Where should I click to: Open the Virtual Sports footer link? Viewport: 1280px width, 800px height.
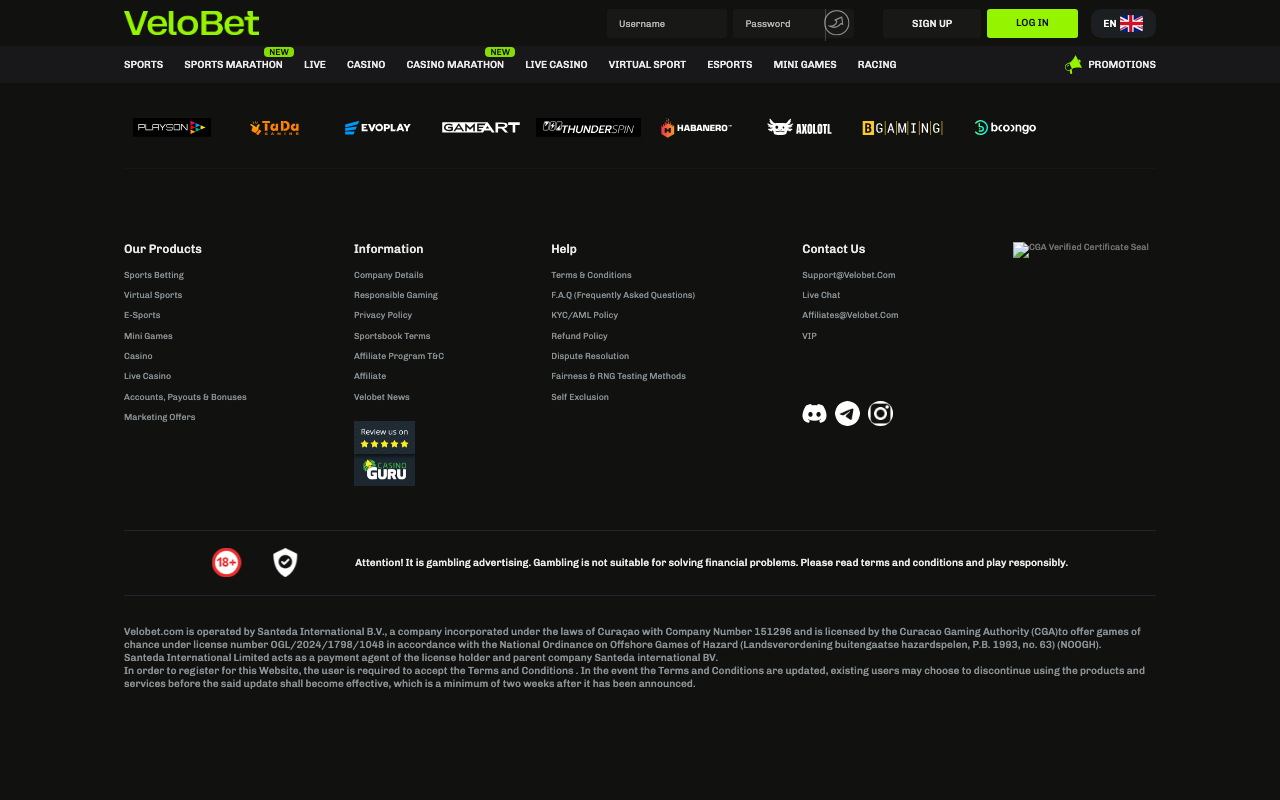pyautogui.click(x=153, y=295)
